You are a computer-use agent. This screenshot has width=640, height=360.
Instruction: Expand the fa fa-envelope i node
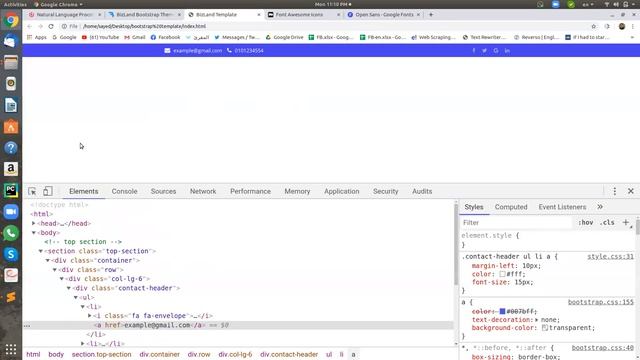89,316
